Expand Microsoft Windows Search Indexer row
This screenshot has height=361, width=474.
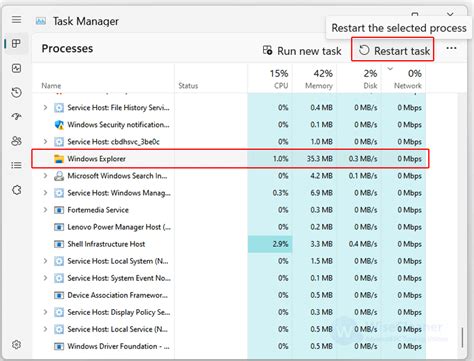[x=45, y=175]
